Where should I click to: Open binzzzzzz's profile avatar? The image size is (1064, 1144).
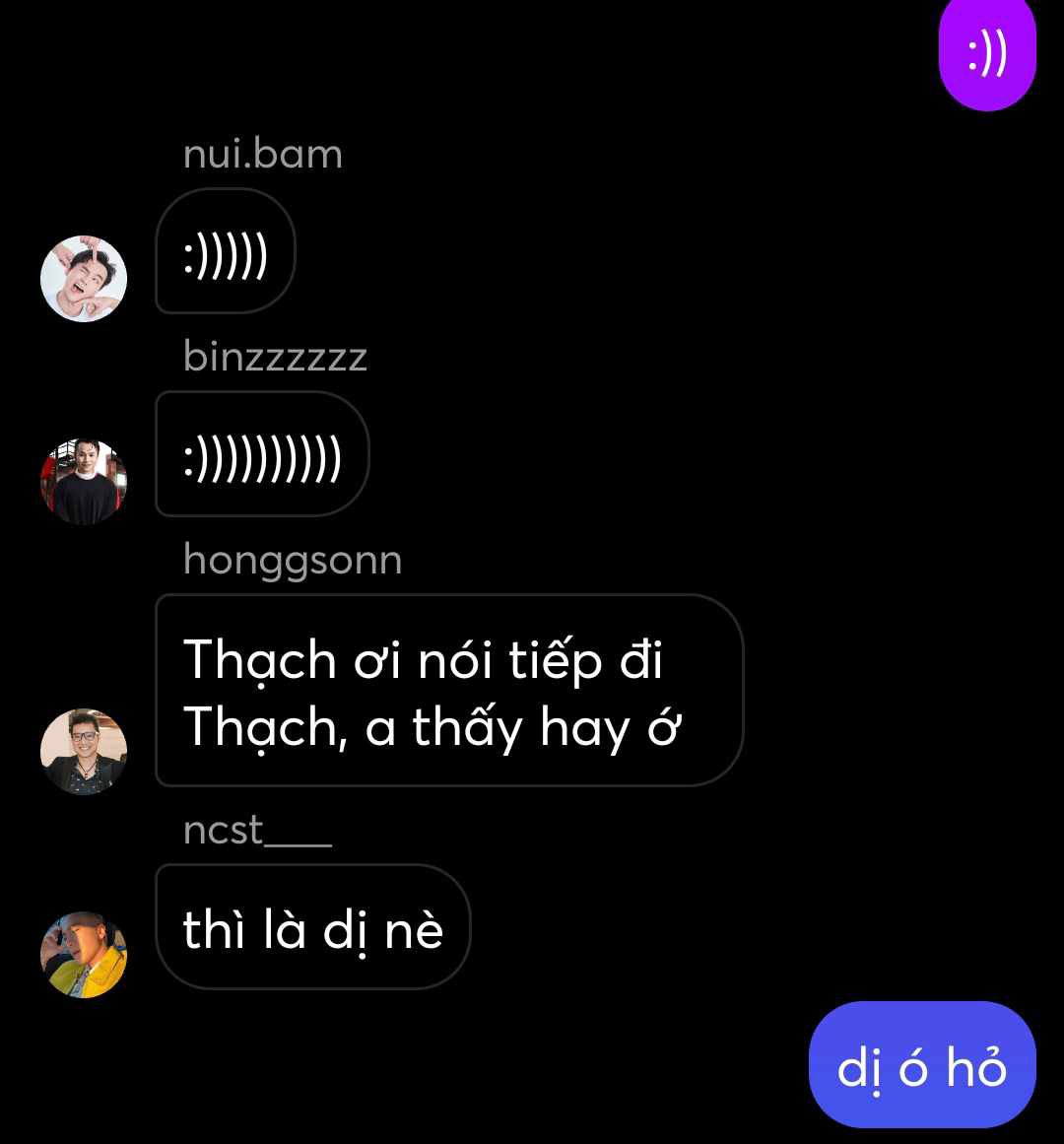(83, 482)
